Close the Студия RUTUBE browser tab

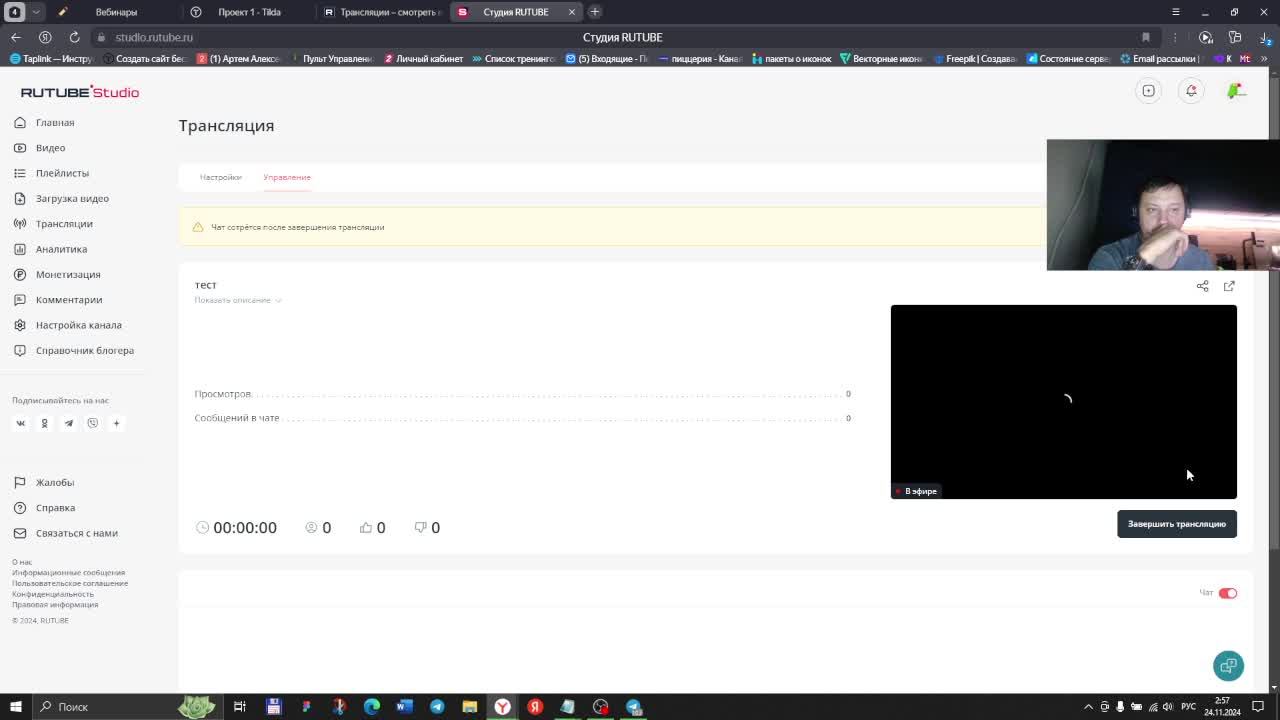[x=572, y=12]
